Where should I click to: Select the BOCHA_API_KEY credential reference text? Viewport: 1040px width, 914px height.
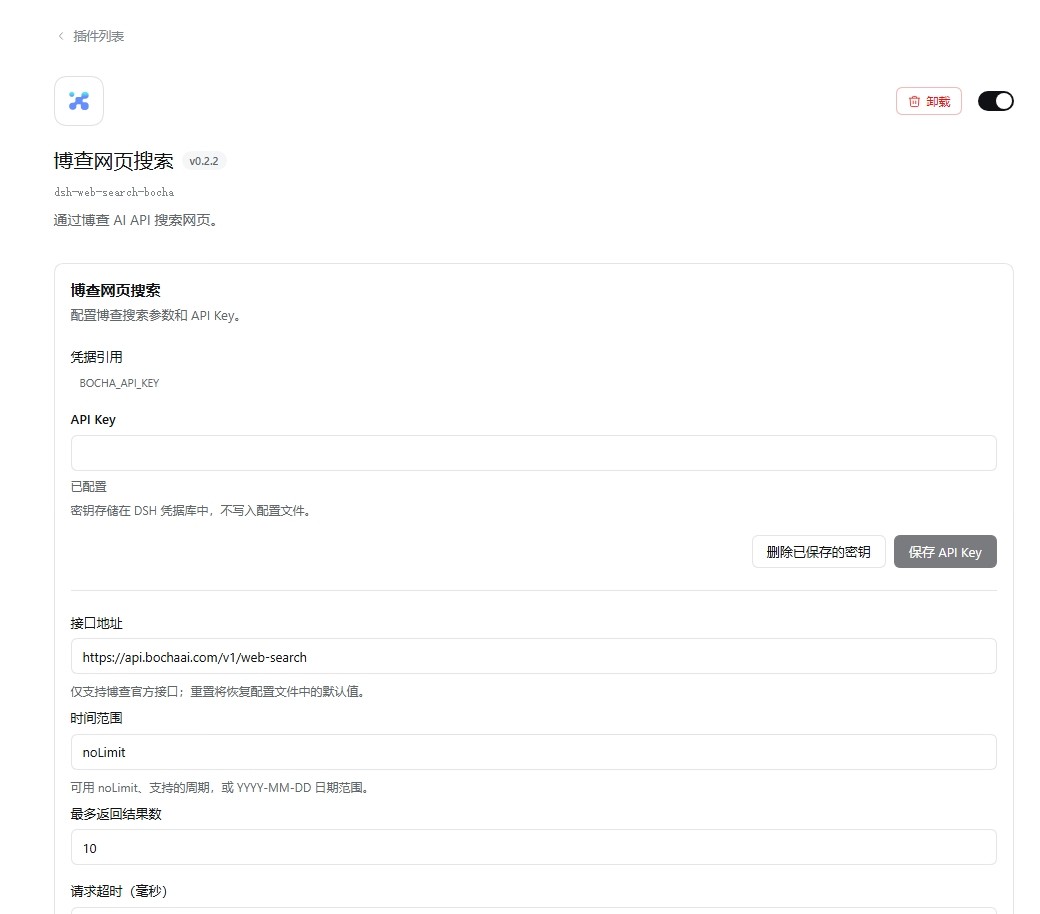(x=119, y=383)
